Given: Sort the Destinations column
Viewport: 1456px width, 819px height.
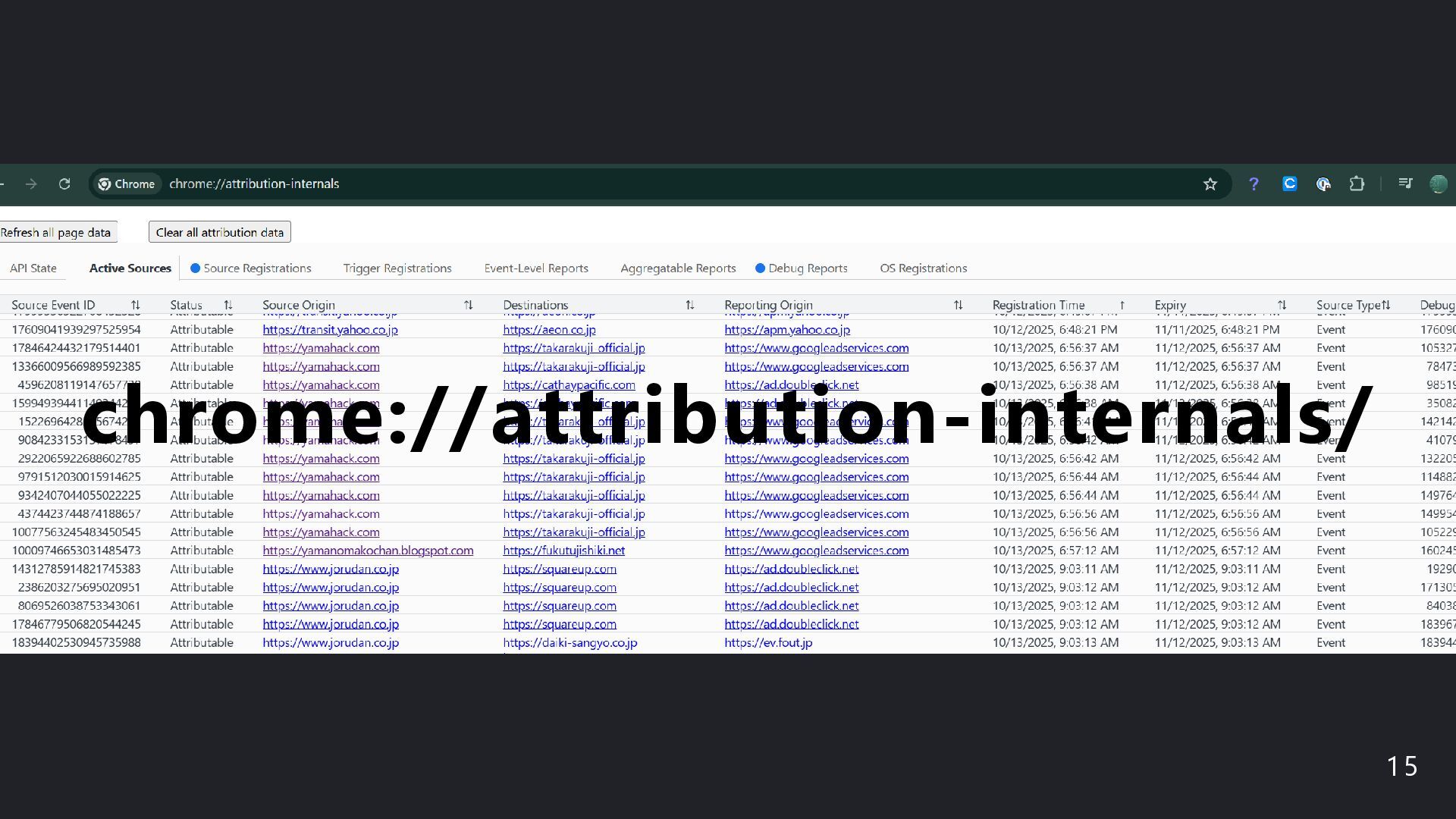Looking at the screenshot, I should [689, 305].
